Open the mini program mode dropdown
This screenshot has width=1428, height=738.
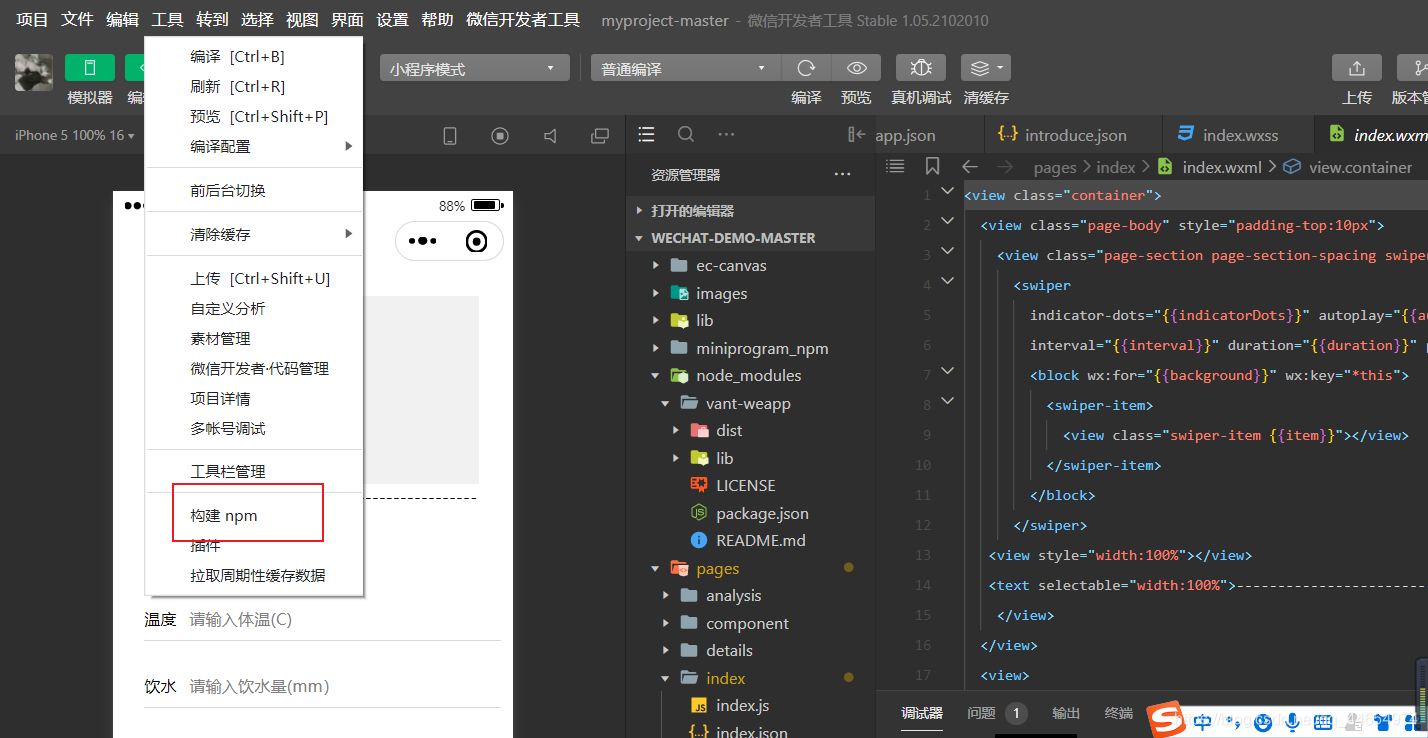click(474, 68)
